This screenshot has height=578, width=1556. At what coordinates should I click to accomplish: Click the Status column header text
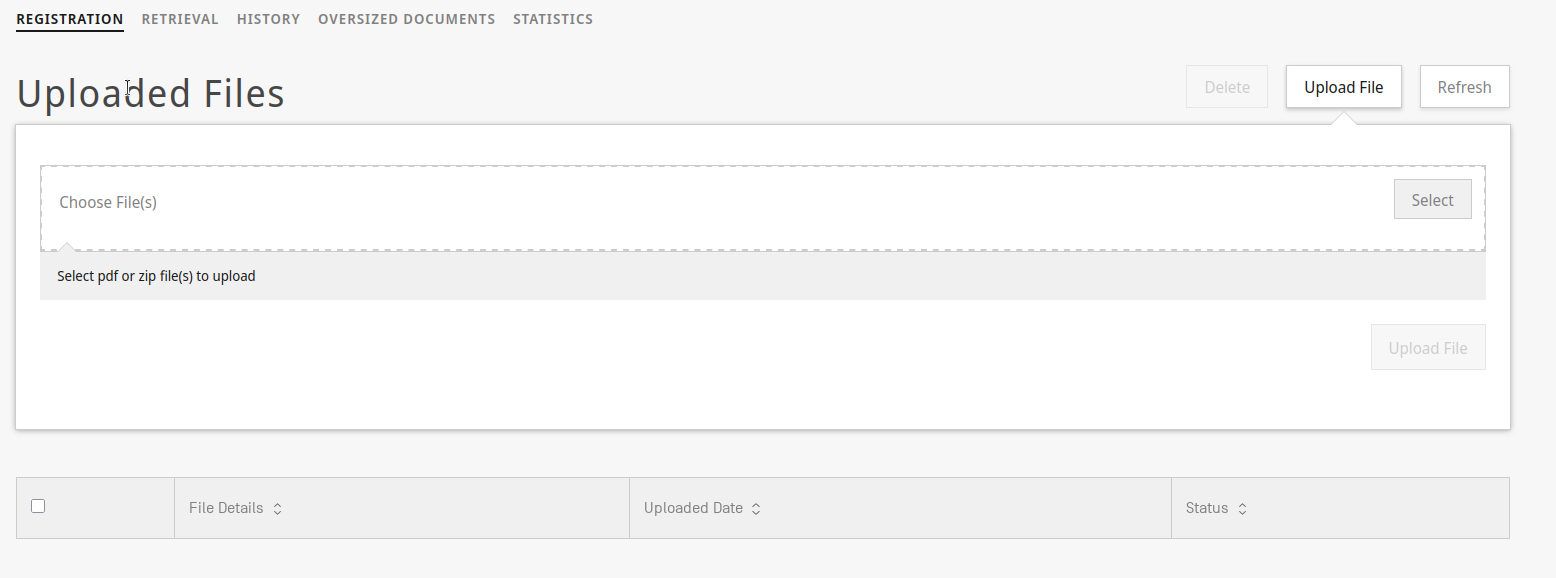1206,508
